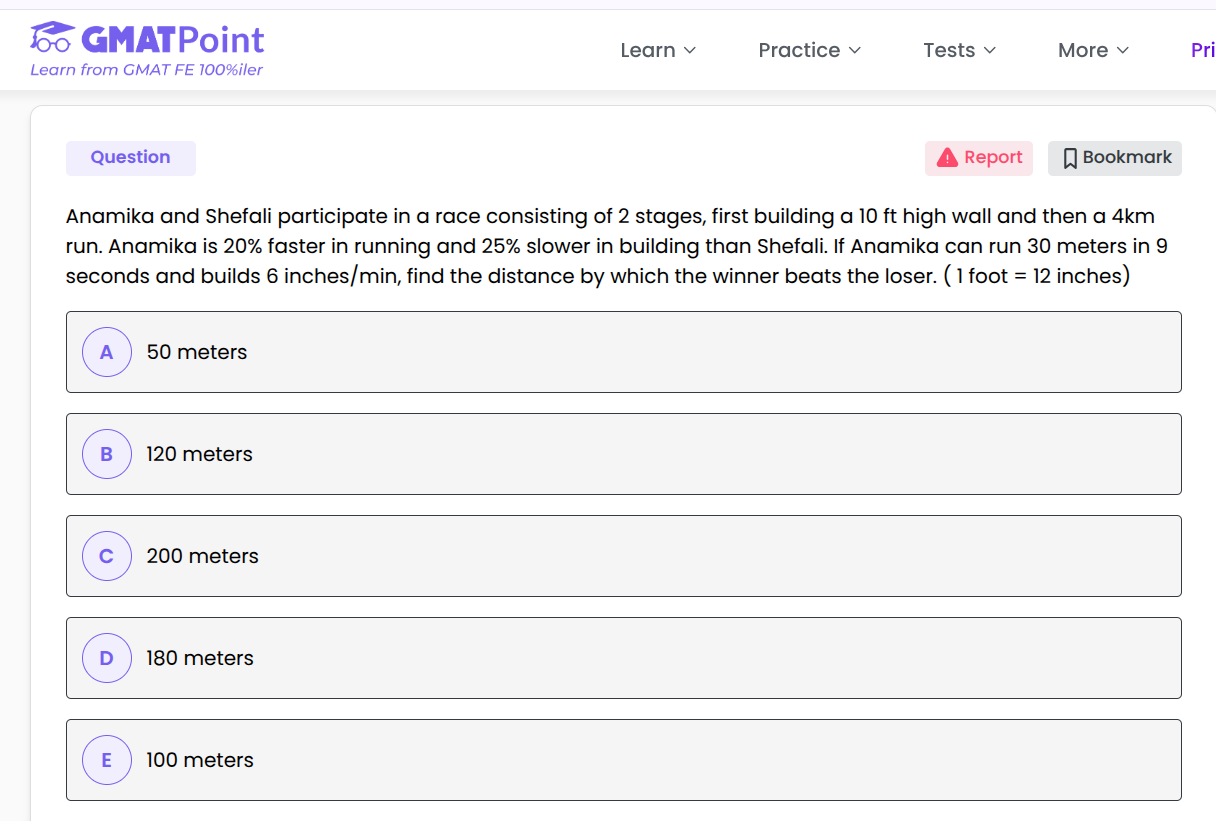Viewport: 1216px width, 821px height.
Task: Pick the 200 meters answer row
Action: pos(623,556)
